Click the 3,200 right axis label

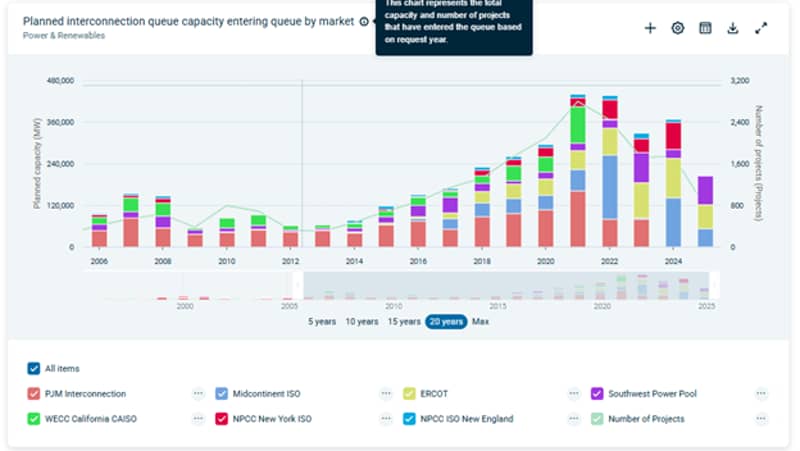coord(740,81)
